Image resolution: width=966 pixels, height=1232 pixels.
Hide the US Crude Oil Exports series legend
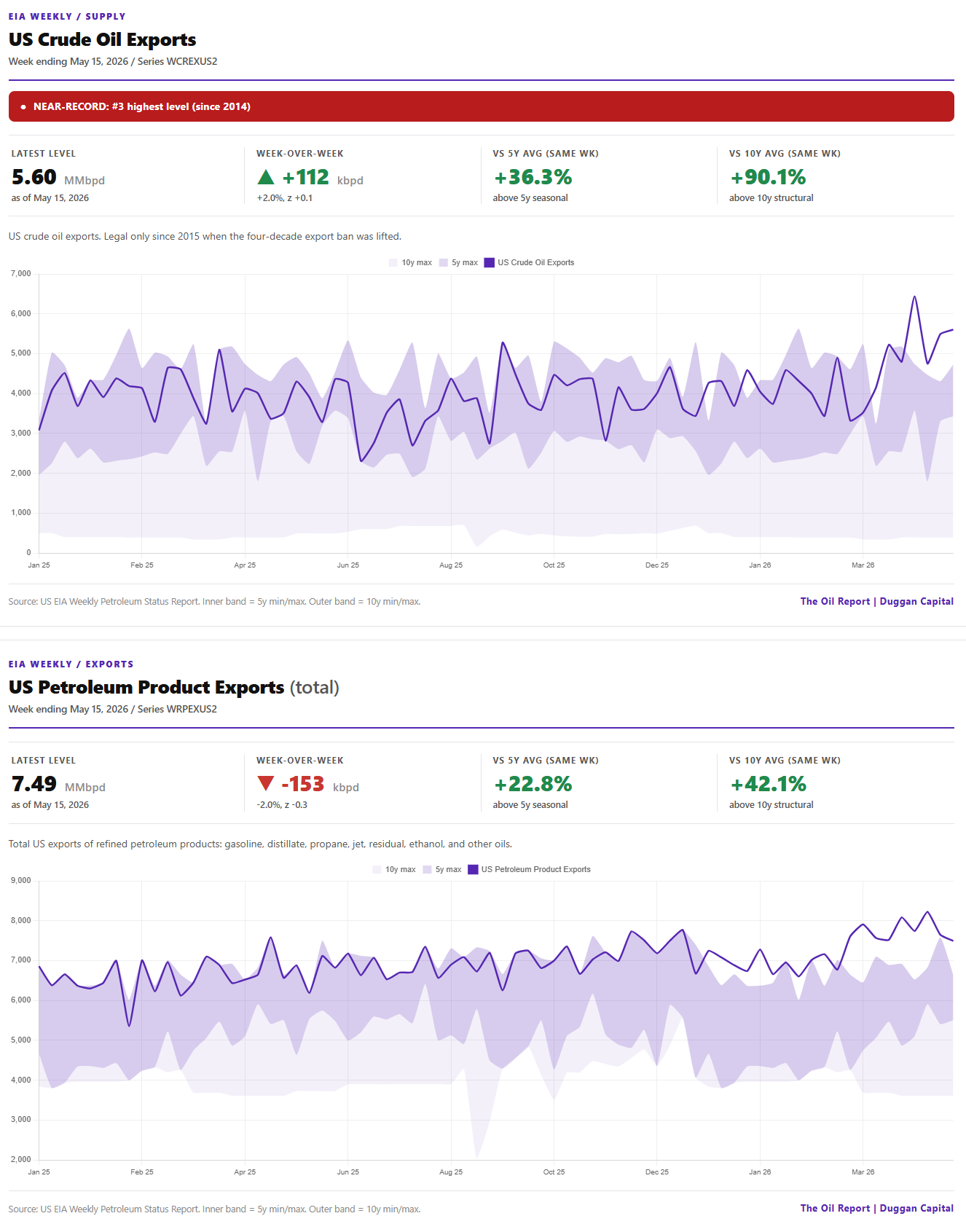(x=529, y=263)
